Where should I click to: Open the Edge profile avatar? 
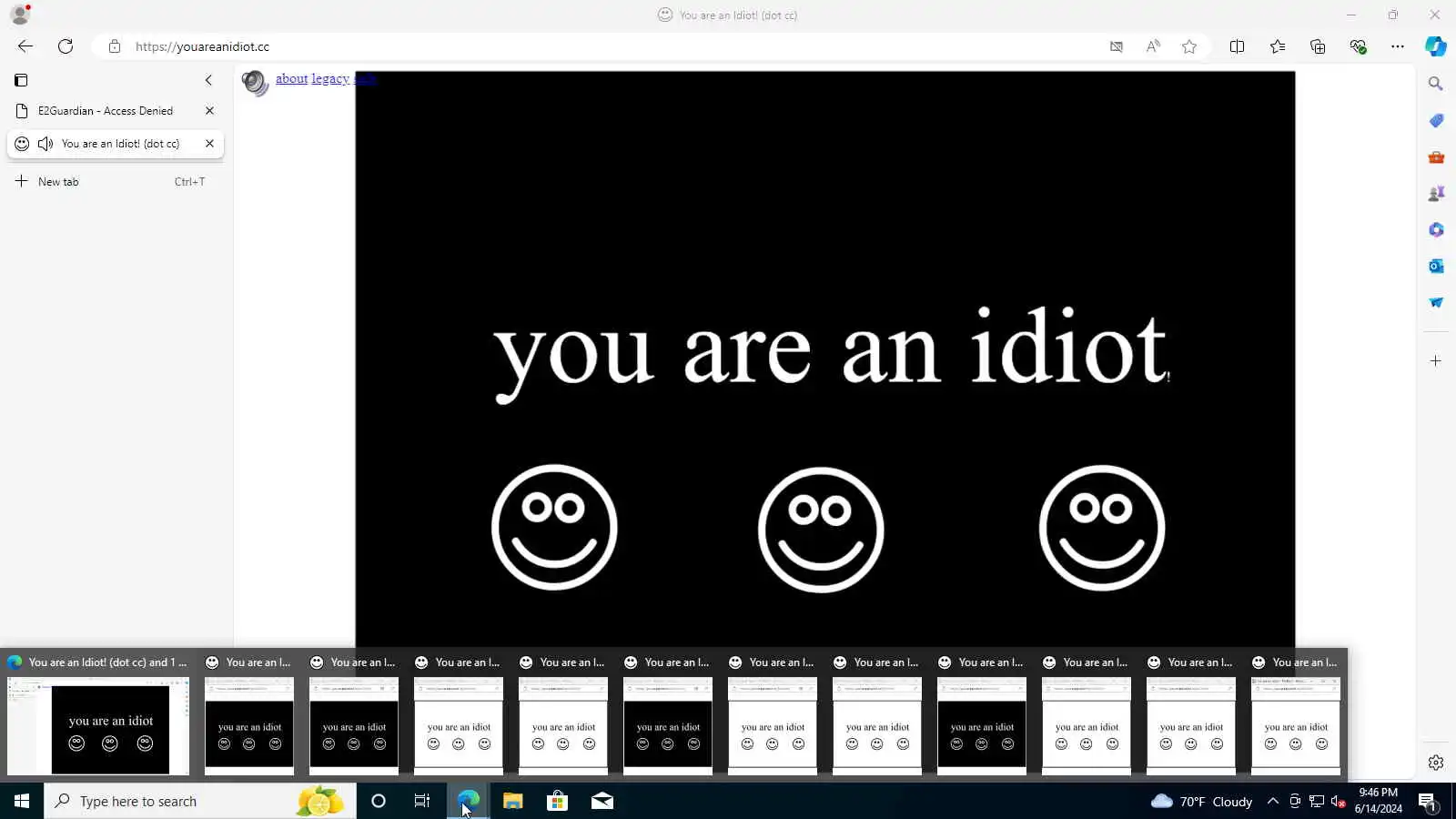click(20, 15)
